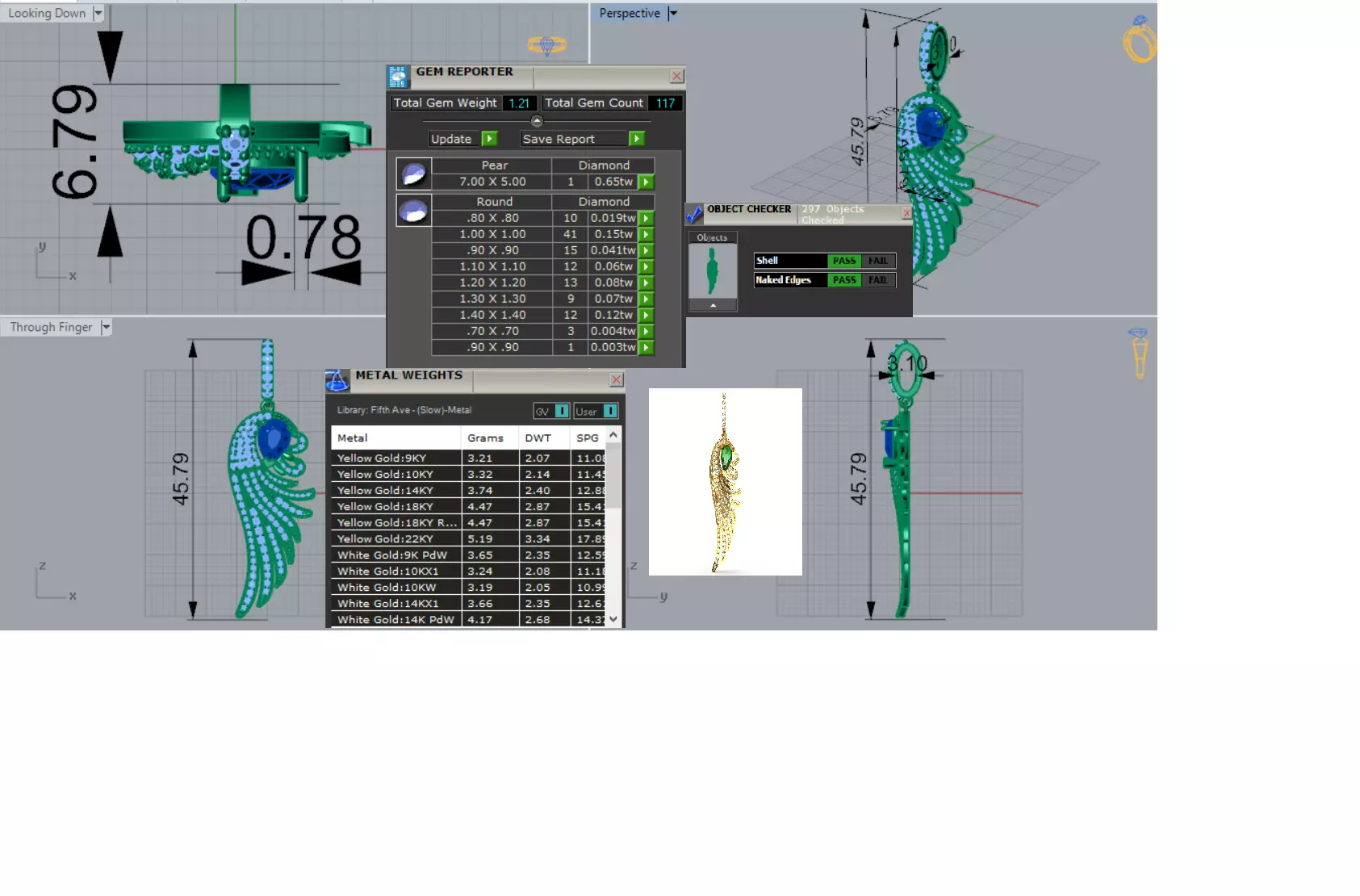The image size is (1360, 896).
Task: Select FAIL for Naked Edges check
Action: coord(878,280)
